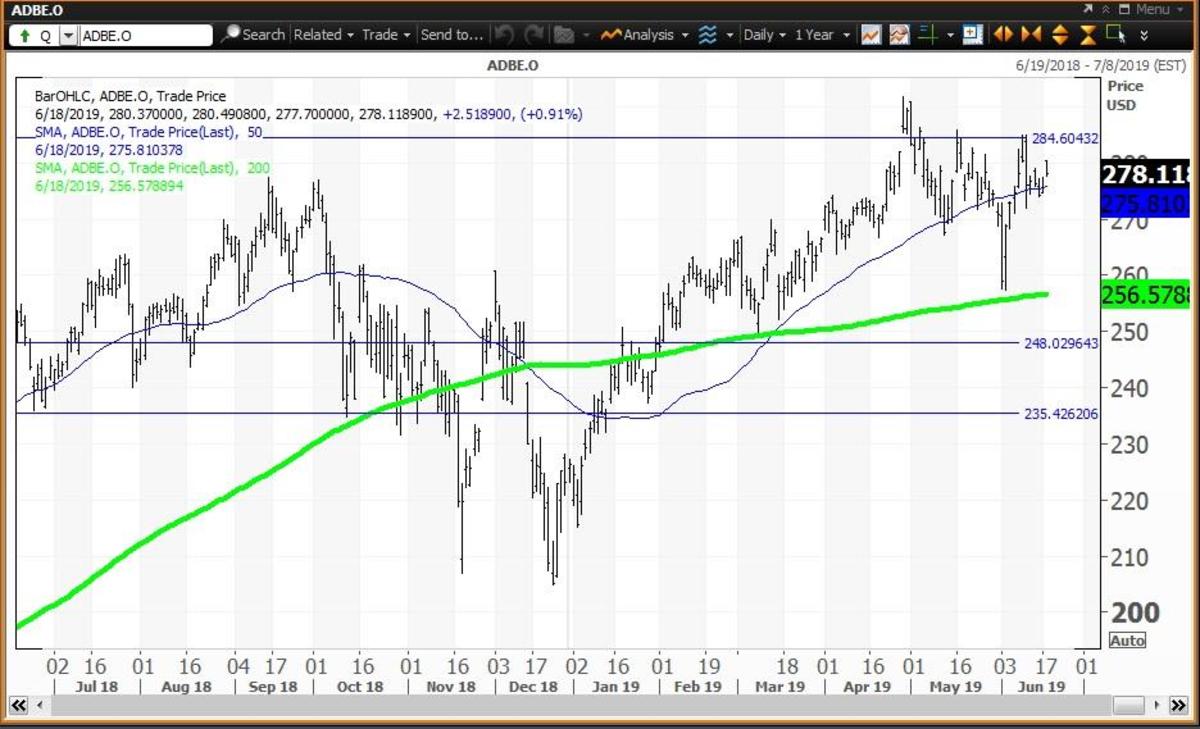This screenshot has width=1200, height=729.
Task: Click the ruler zoom-in plus icon
Action: tap(972, 34)
